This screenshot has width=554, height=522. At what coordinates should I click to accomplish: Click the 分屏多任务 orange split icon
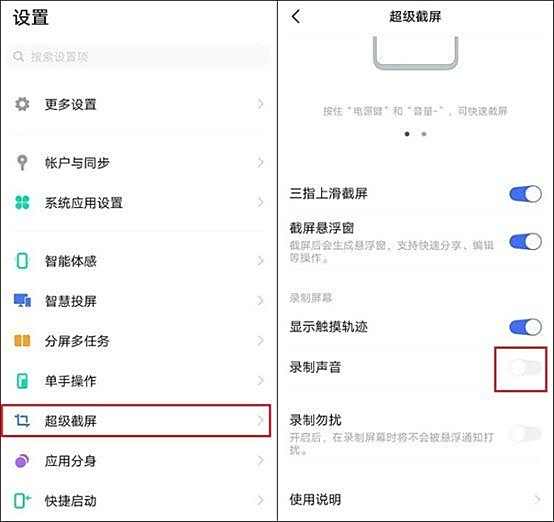coord(22,341)
